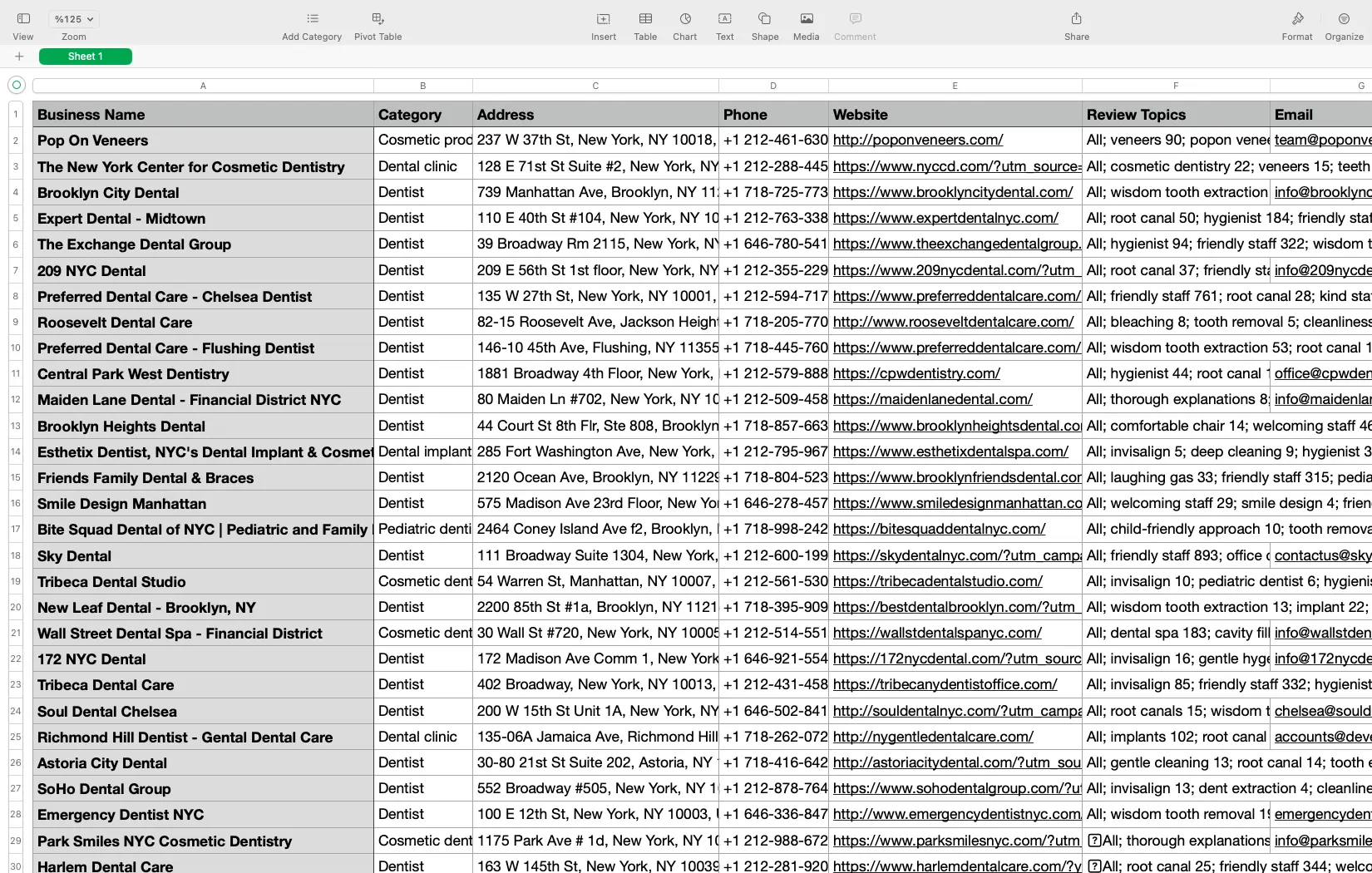The width and height of the screenshot is (1372, 873).
Task: Open the expertdentalnyc.com link
Action: 945,218
